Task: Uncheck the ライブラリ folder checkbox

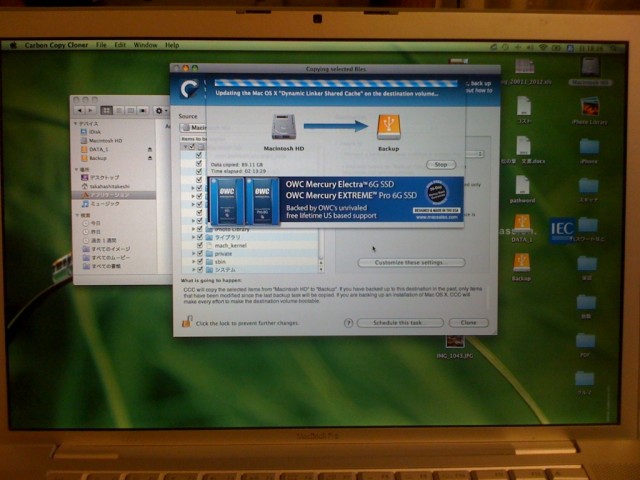Action: (200, 237)
